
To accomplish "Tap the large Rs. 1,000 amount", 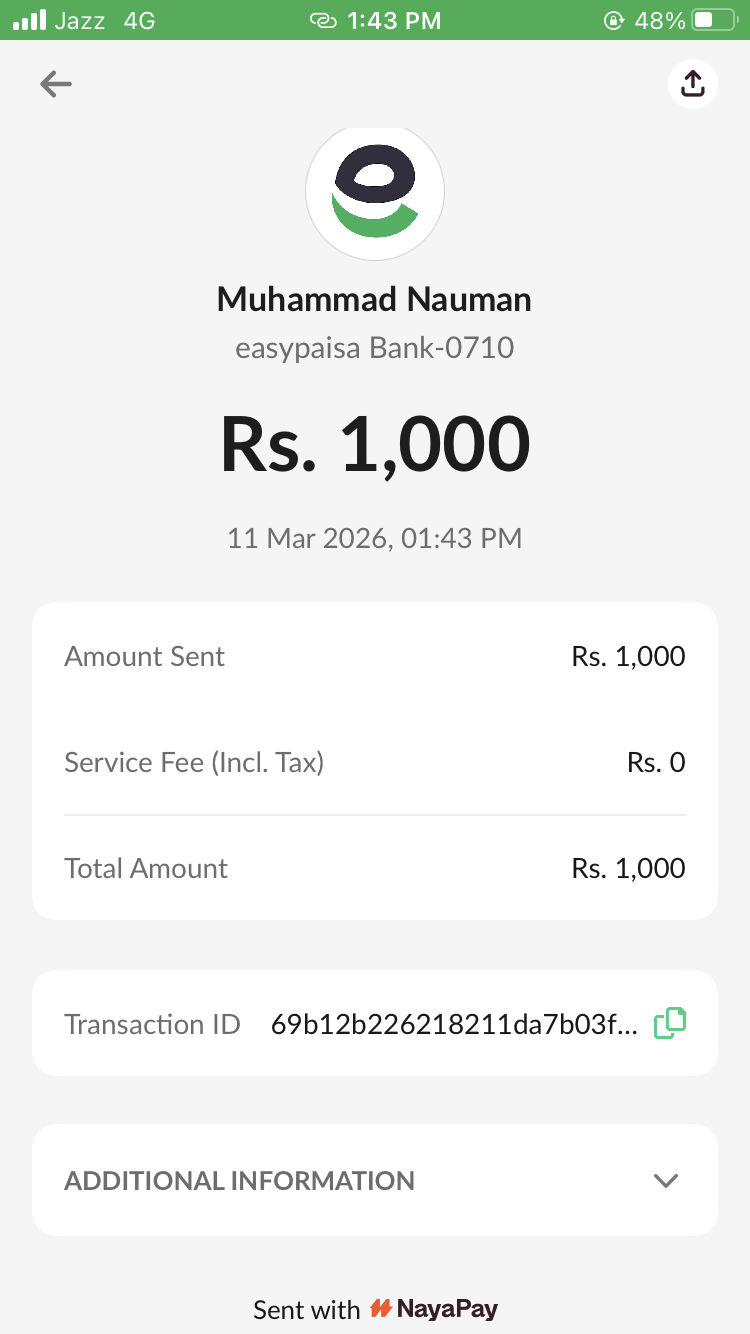I will (x=375, y=443).
